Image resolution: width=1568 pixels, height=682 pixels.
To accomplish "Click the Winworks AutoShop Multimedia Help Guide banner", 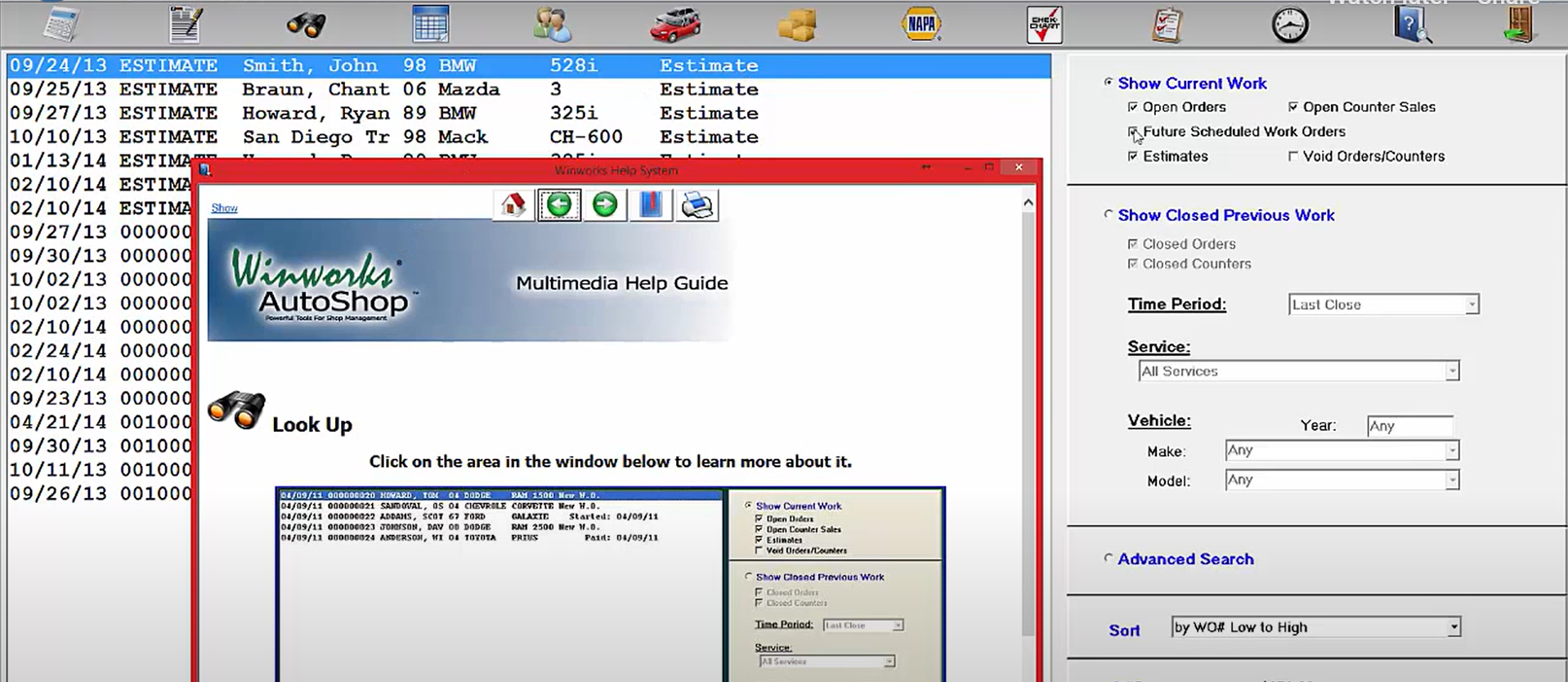I will [470, 280].
